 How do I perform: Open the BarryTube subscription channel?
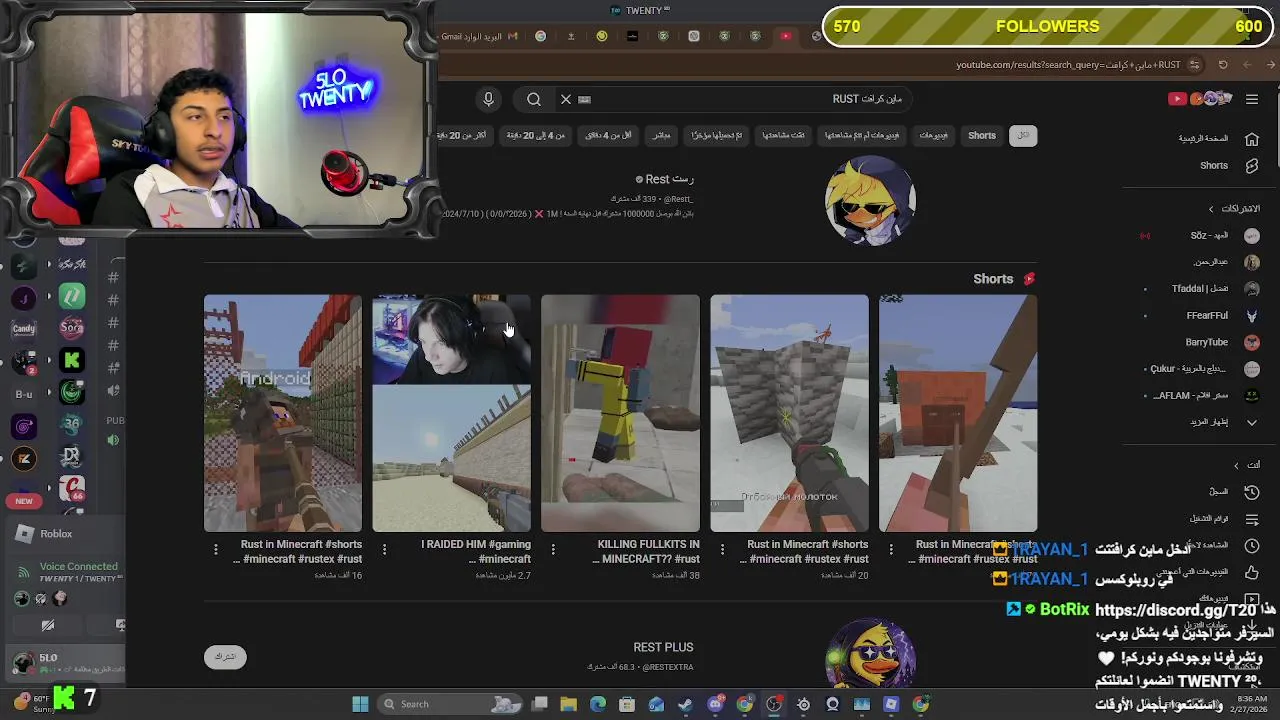point(1205,342)
